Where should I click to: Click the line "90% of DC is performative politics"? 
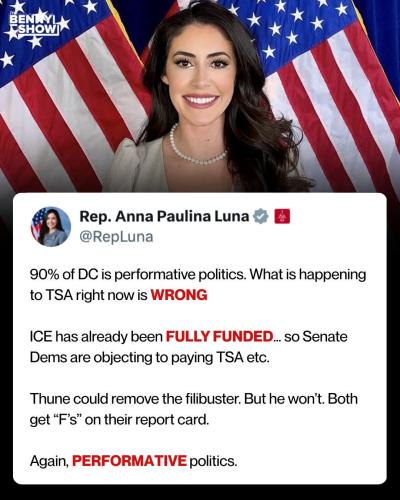138,275
